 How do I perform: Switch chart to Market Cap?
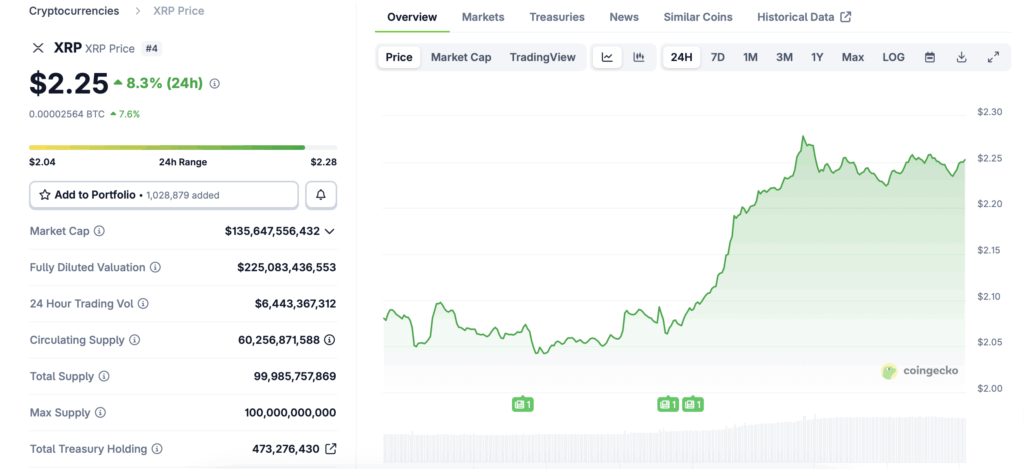[x=461, y=57]
